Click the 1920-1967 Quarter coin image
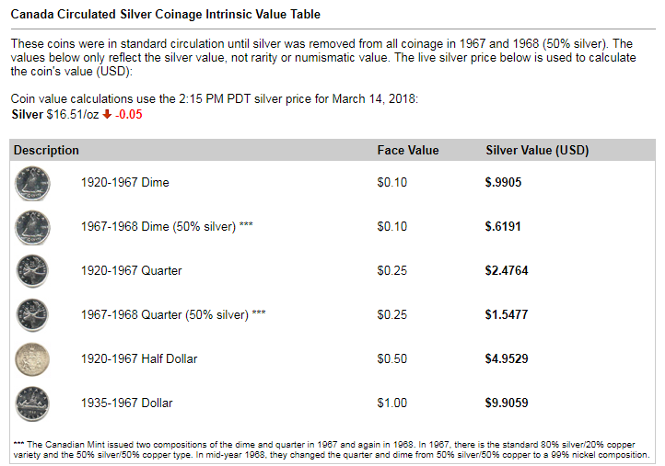Viewport: 665px width, 466px height. coord(32,271)
